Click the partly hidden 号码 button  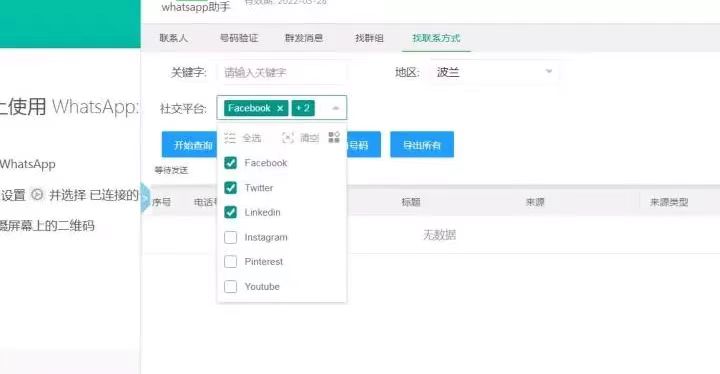click(x=364, y=145)
